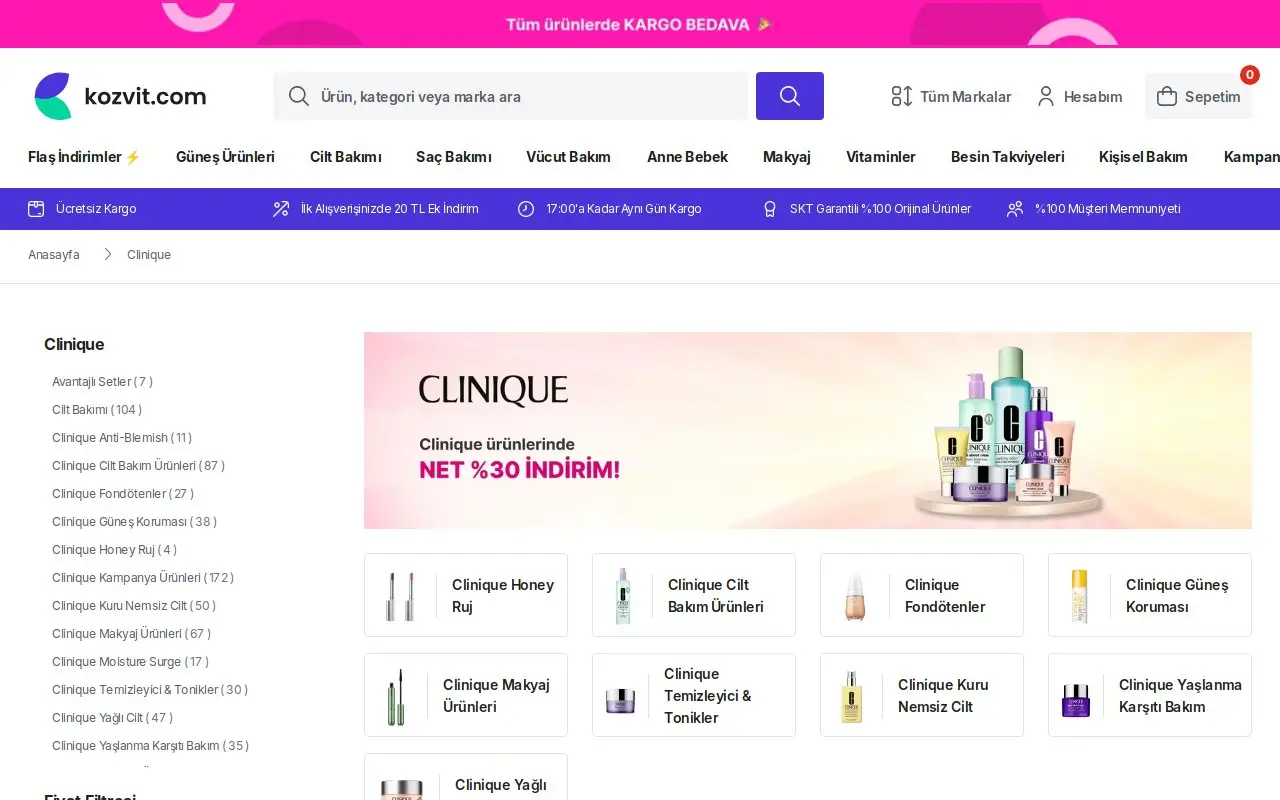
Task: Click the clock icon for same-day shipping
Action: point(526,209)
